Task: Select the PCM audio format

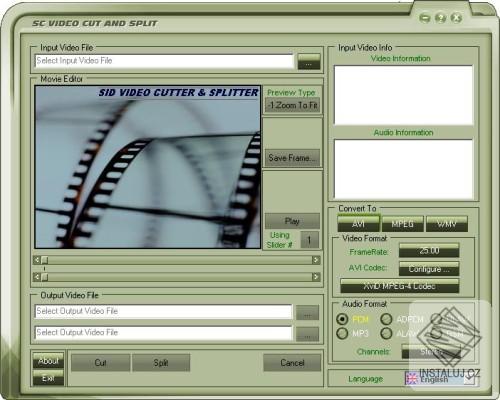Action: [342, 319]
